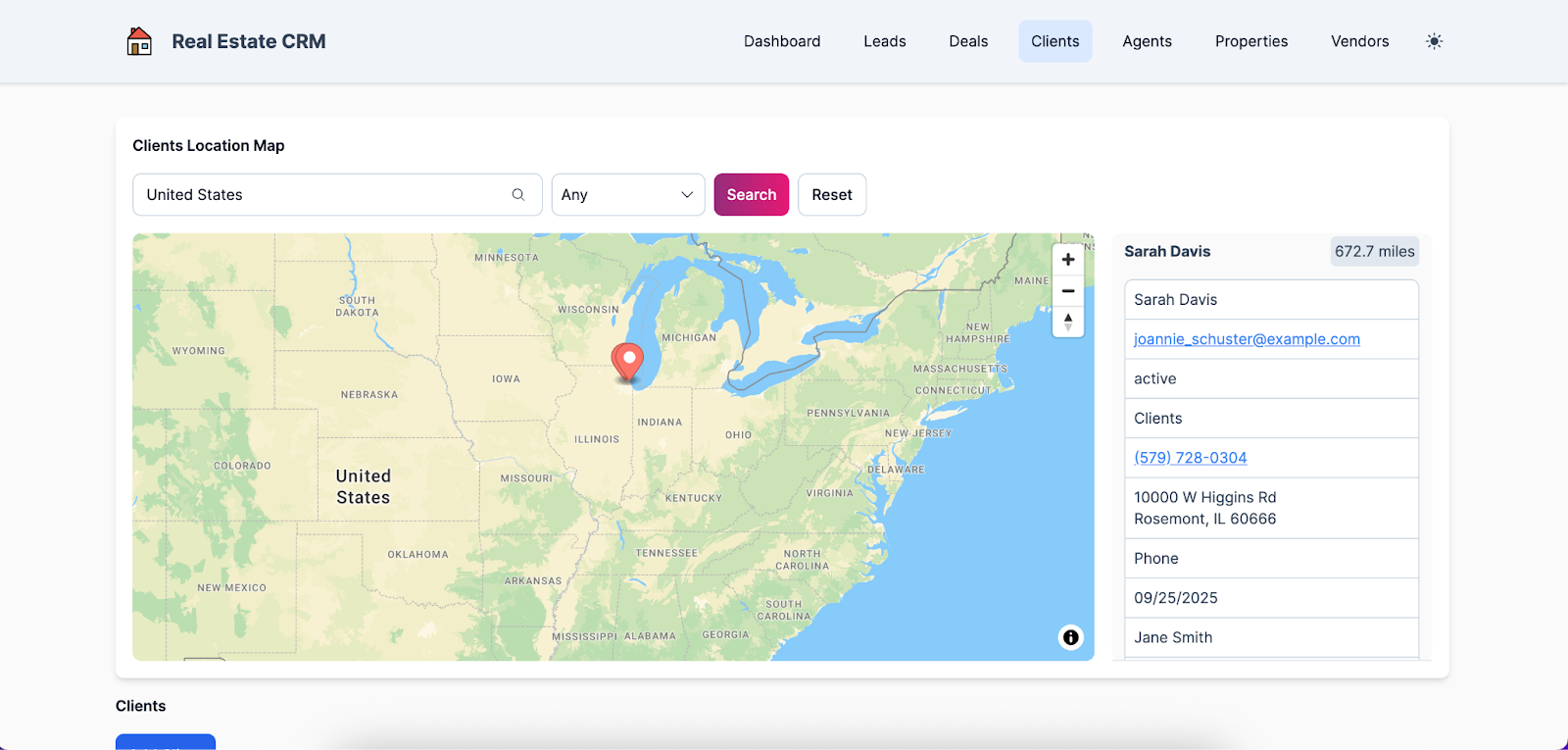Expand the Any filter dropdown

627,194
